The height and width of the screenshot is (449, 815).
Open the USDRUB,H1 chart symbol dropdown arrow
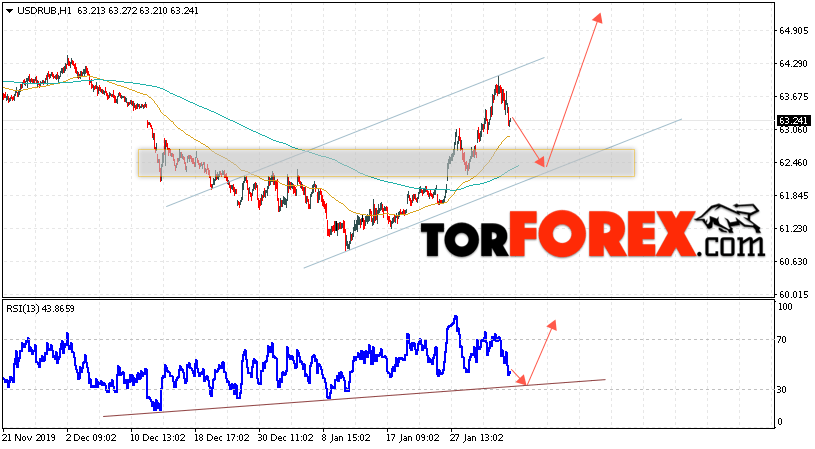pyautogui.click(x=9, y=10)
